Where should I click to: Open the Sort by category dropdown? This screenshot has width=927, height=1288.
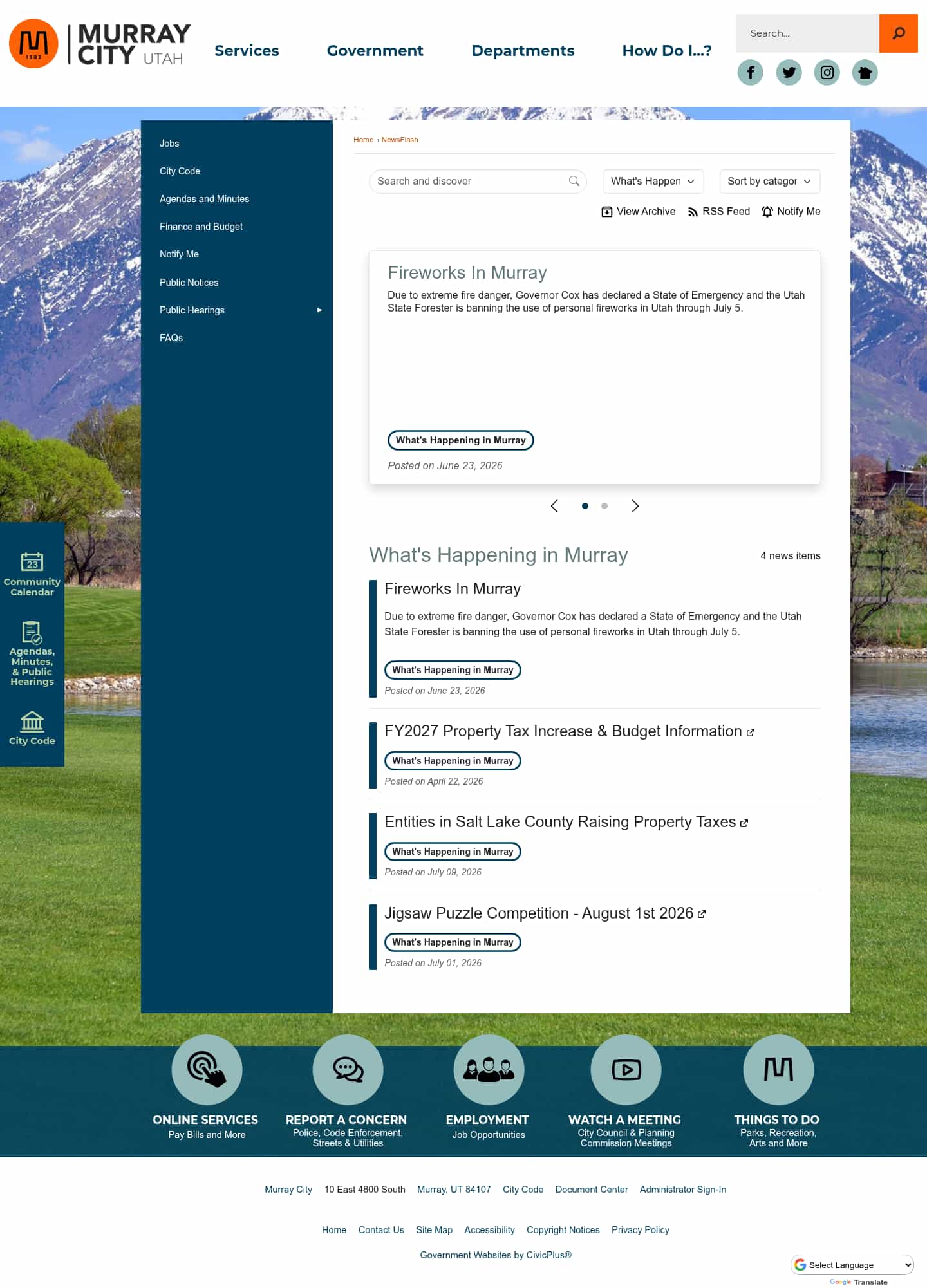click(x=769, y=181)
